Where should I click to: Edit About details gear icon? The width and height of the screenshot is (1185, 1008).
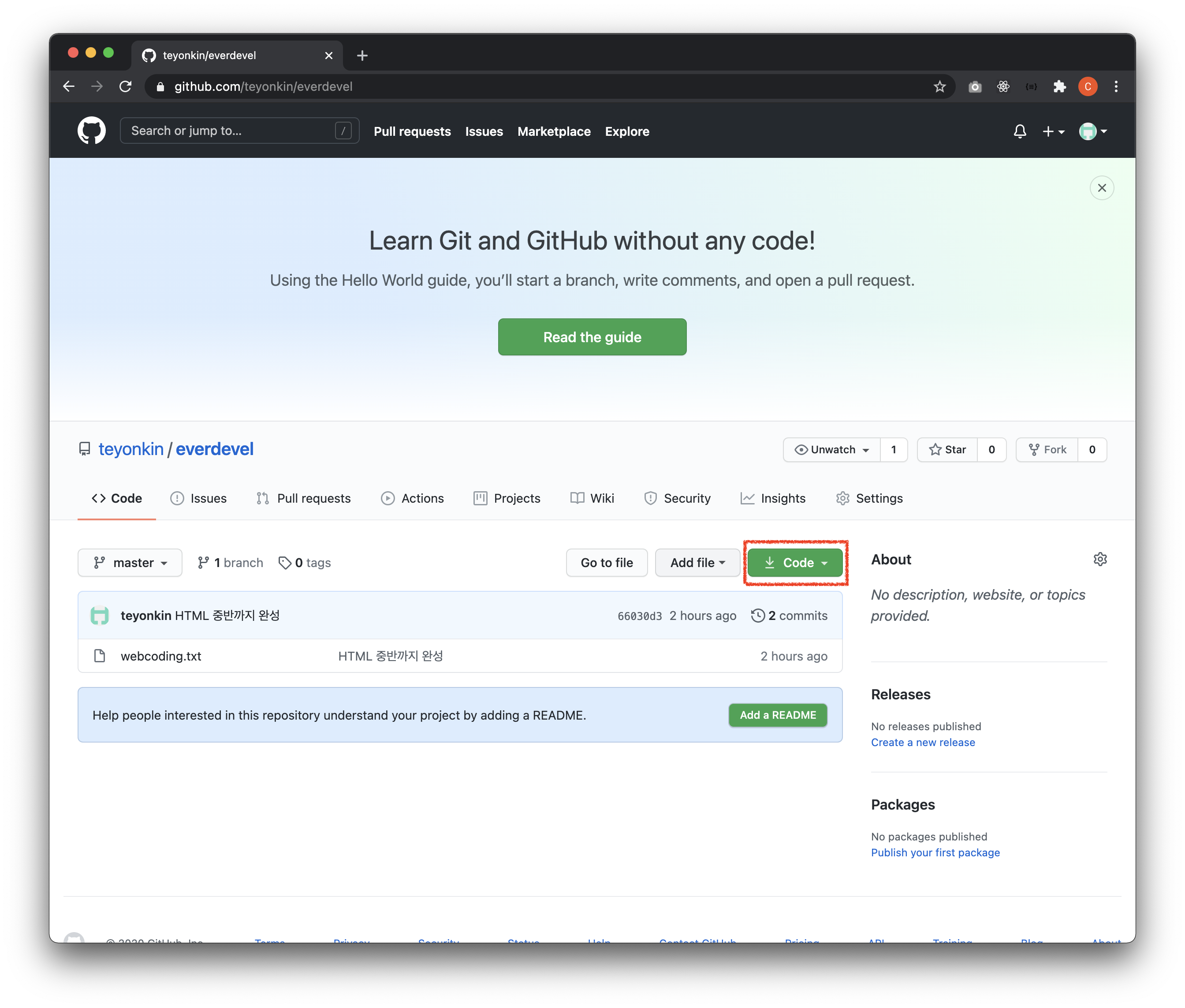pyautogui.click(x=1100, y=560)
